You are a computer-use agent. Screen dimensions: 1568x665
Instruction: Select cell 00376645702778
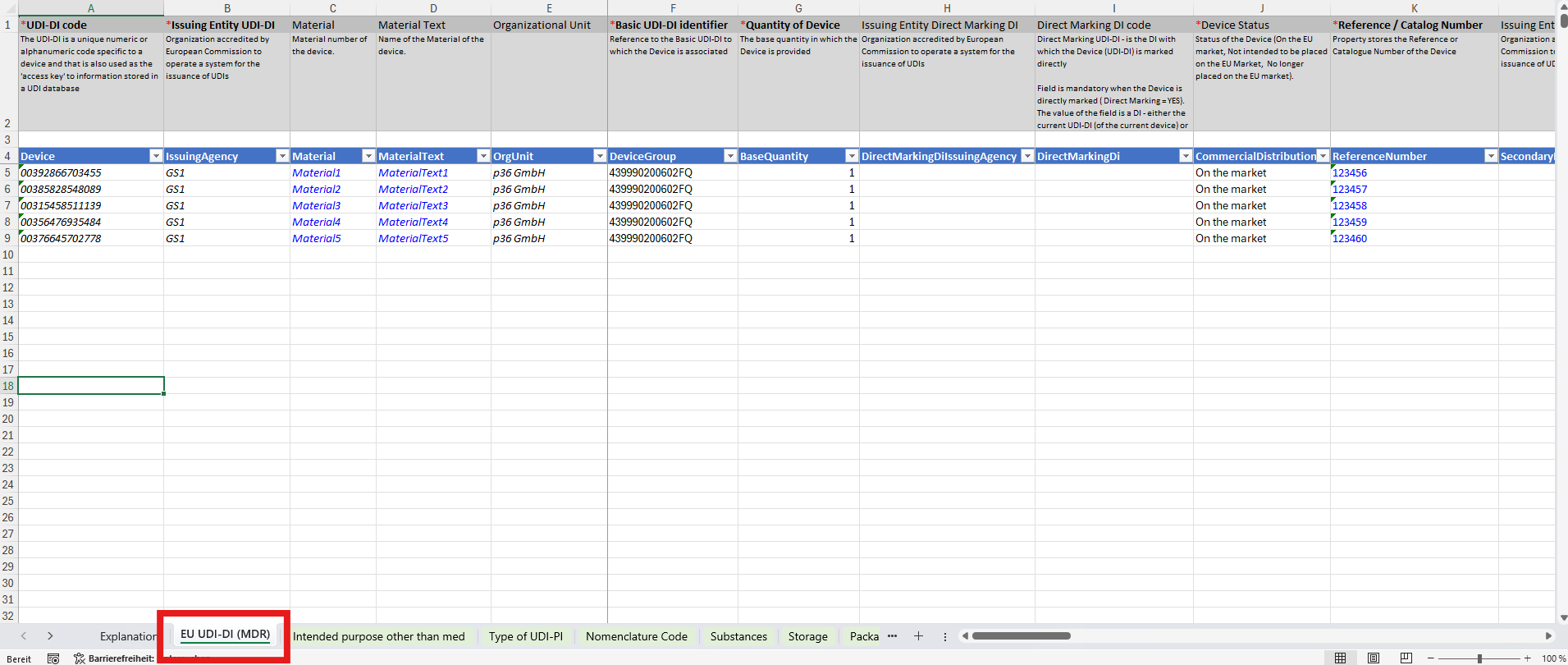pos(90,238)
